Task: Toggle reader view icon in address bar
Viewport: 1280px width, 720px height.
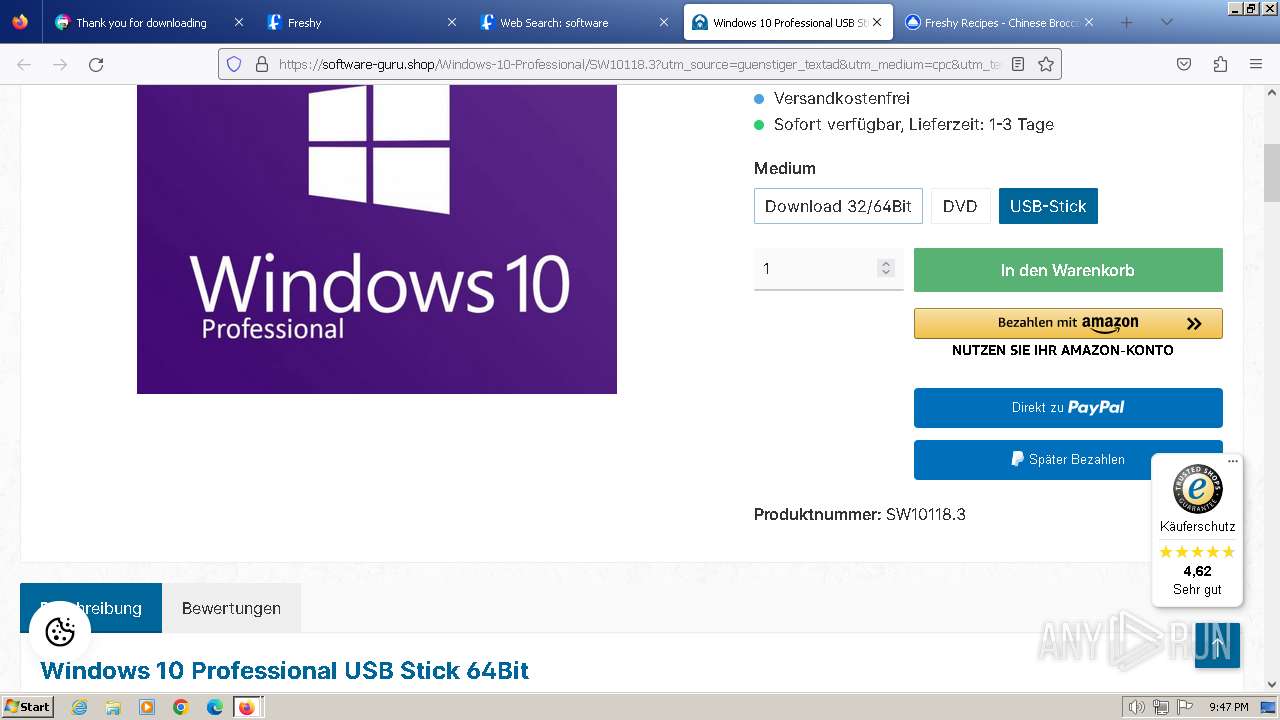Action: point(1018,64)
